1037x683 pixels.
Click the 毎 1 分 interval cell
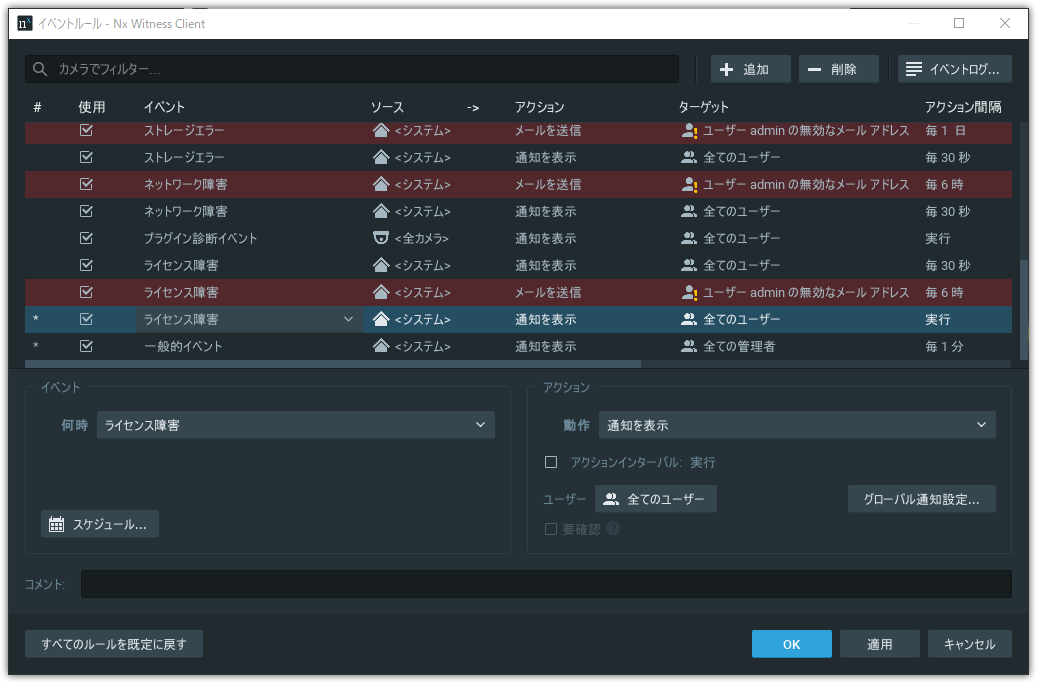944,346
